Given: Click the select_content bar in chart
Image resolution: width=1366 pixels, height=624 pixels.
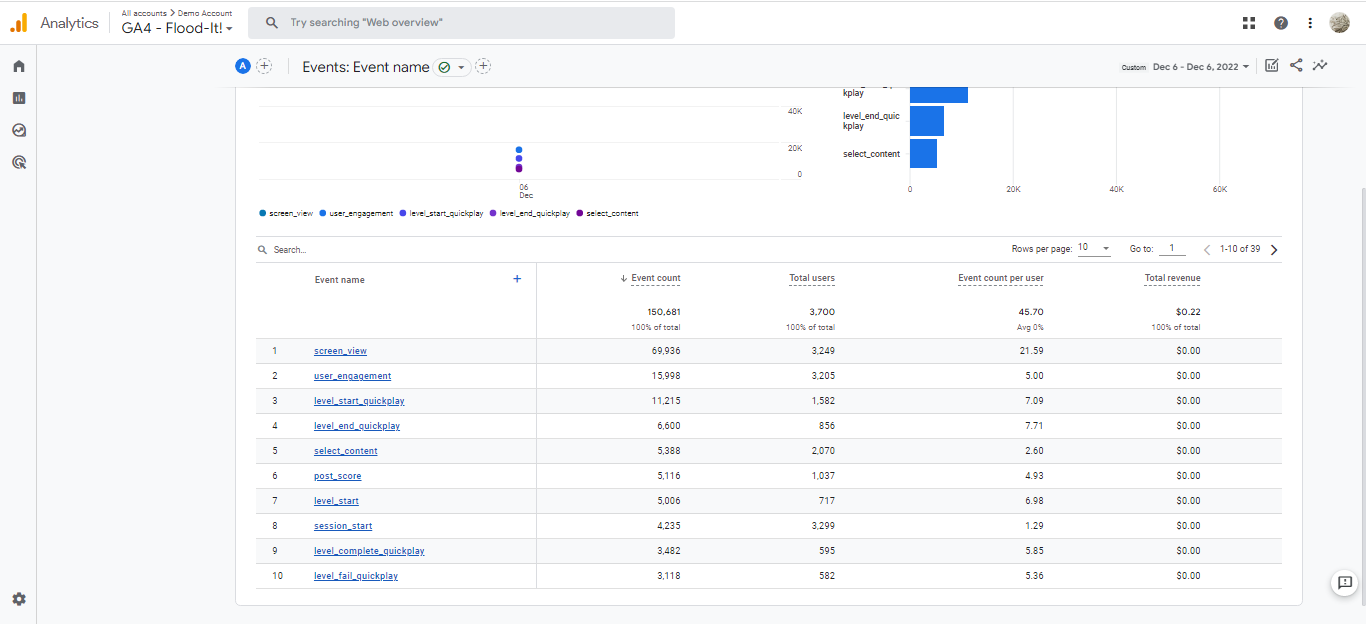Looking at the screenshot, I should pos(923,154).
